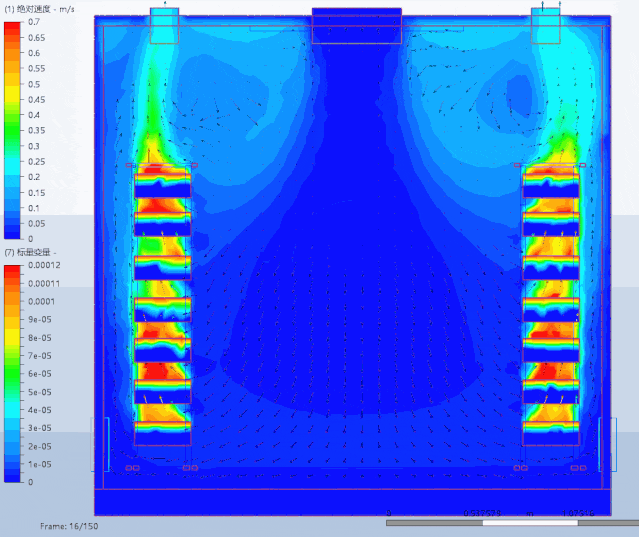
Task: Select the dark blue bottom swatch of velocity legend
Action: 12,231
